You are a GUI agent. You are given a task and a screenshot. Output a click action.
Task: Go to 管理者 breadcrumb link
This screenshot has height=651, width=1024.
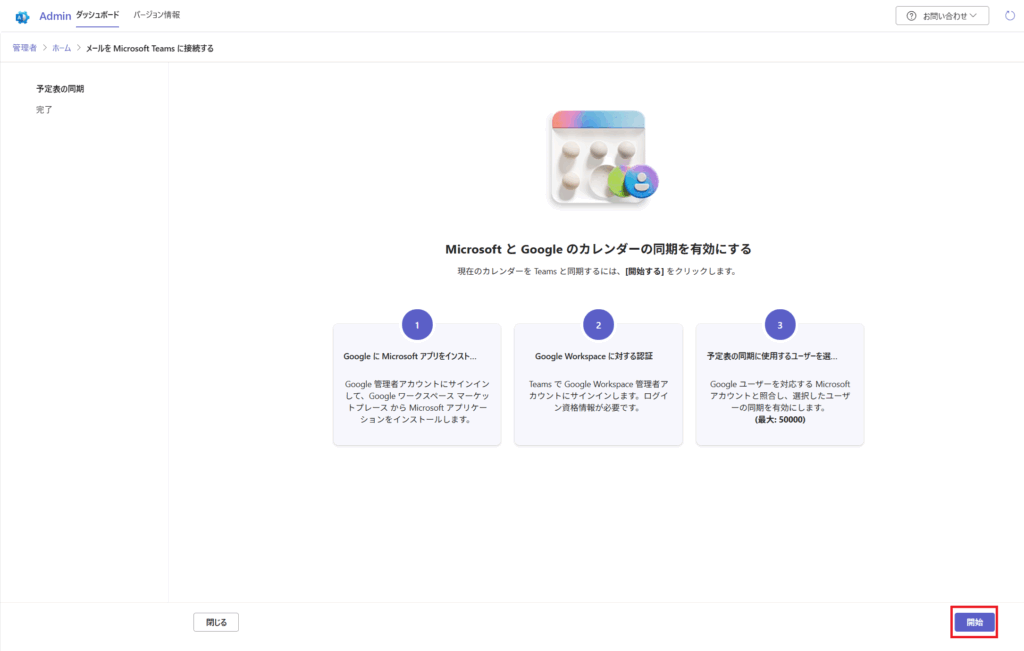[25, 48]
